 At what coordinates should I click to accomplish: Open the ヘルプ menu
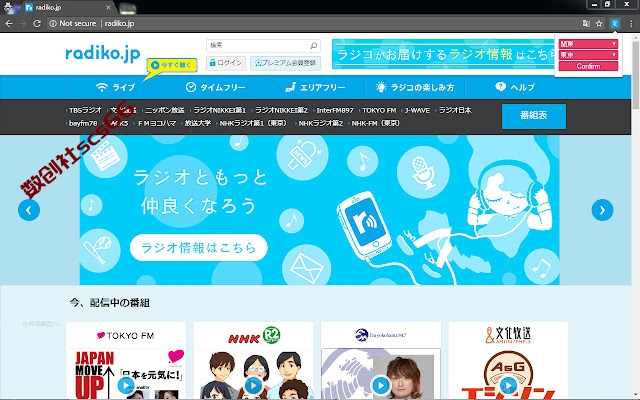coord(514,87)
